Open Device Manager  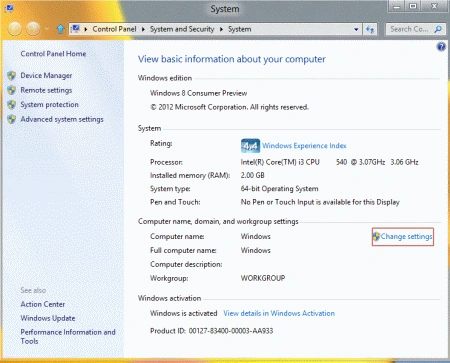click(x=46, y=76)
